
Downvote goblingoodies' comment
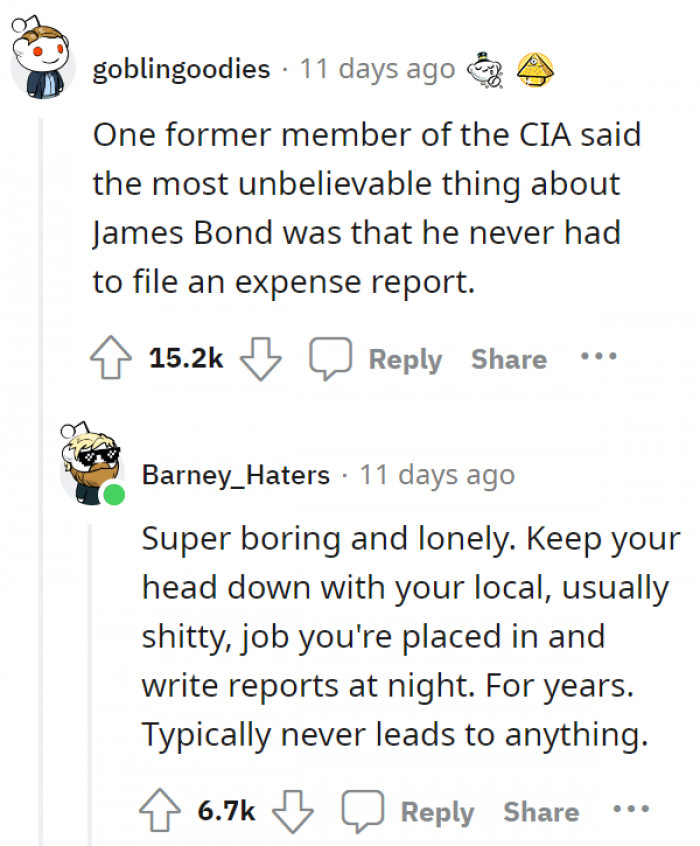coord(260,358)
